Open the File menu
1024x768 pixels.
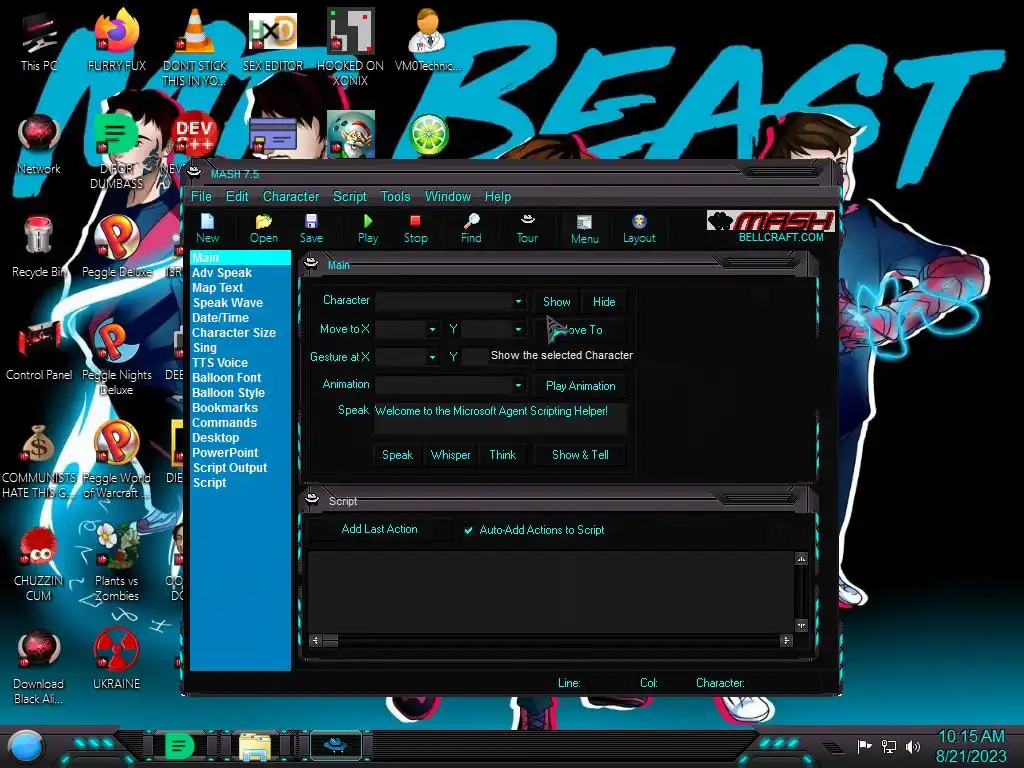[x=201, y=197]
